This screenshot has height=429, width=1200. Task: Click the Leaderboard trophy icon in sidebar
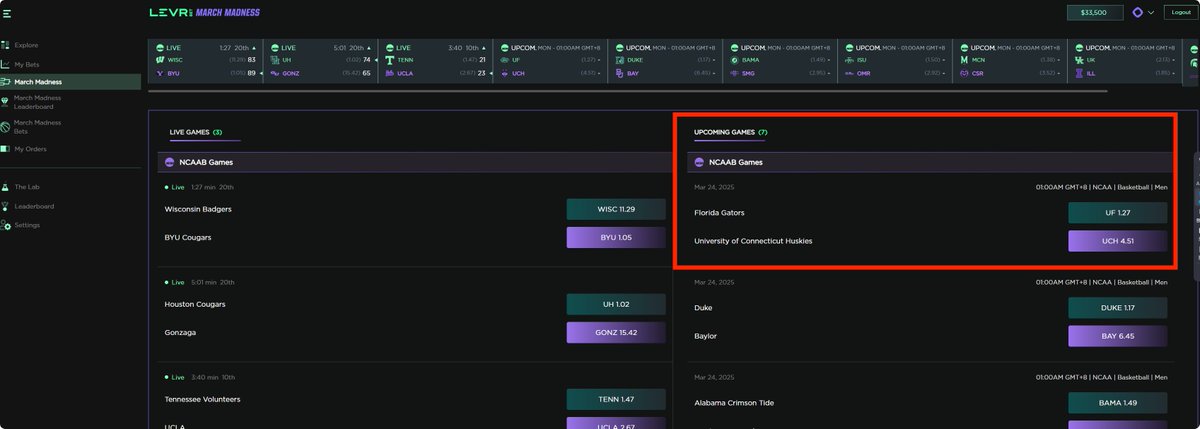tap(6, 206)
